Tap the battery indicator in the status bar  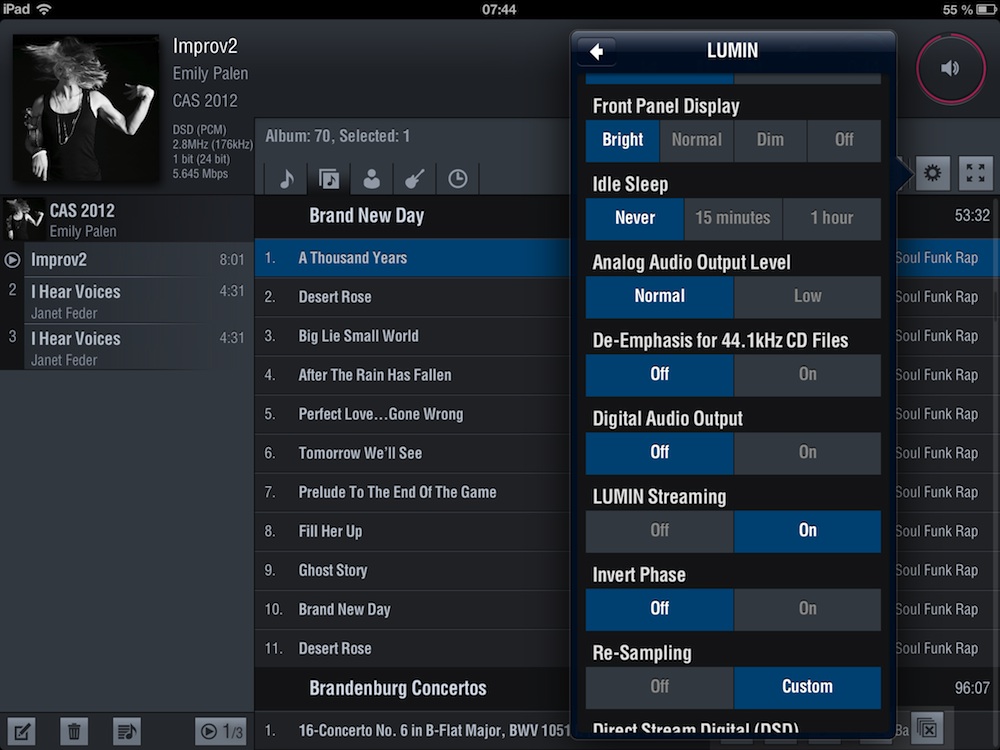(986, 10)
